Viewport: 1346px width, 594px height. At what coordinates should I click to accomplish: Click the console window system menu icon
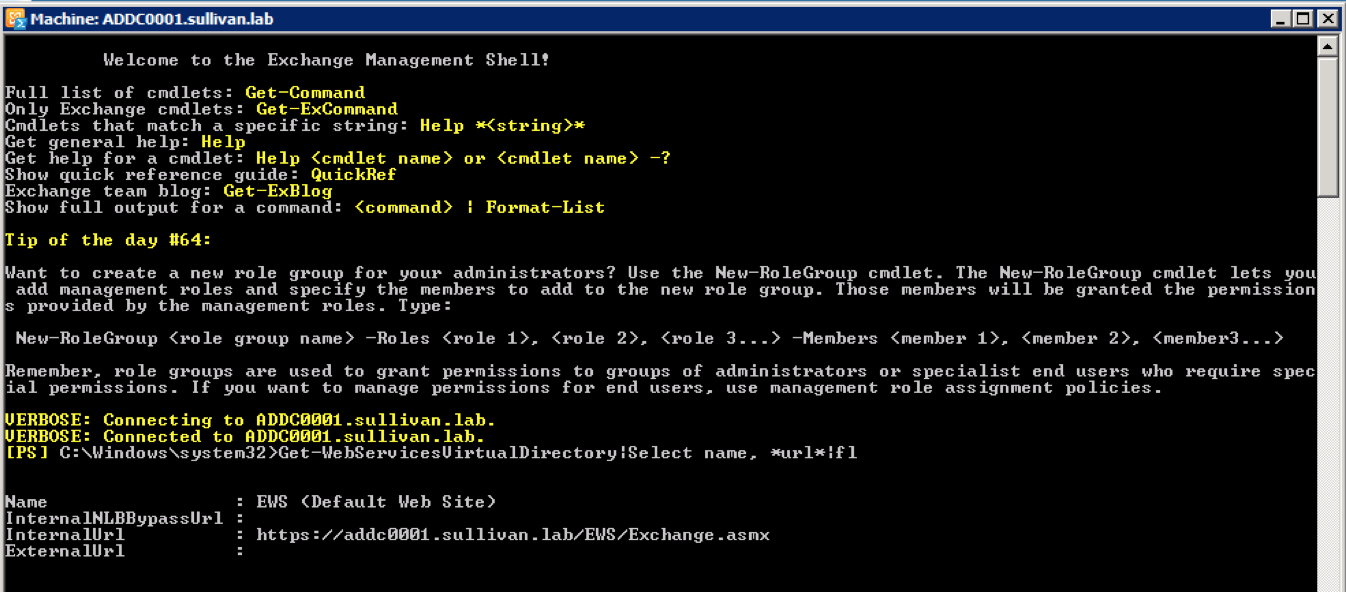[15, 18]
